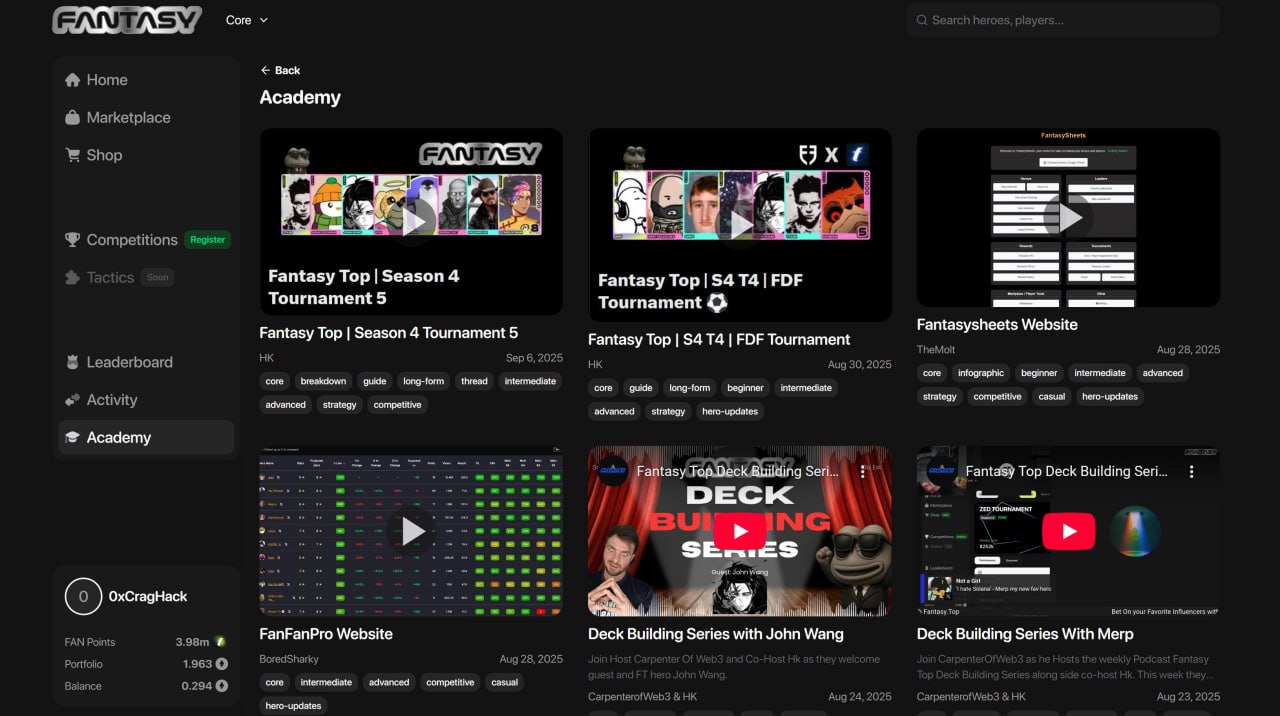This screenshot has height=716, width=1280.
Task: Click the 0xCragHack username
Action: coord(148,596)
